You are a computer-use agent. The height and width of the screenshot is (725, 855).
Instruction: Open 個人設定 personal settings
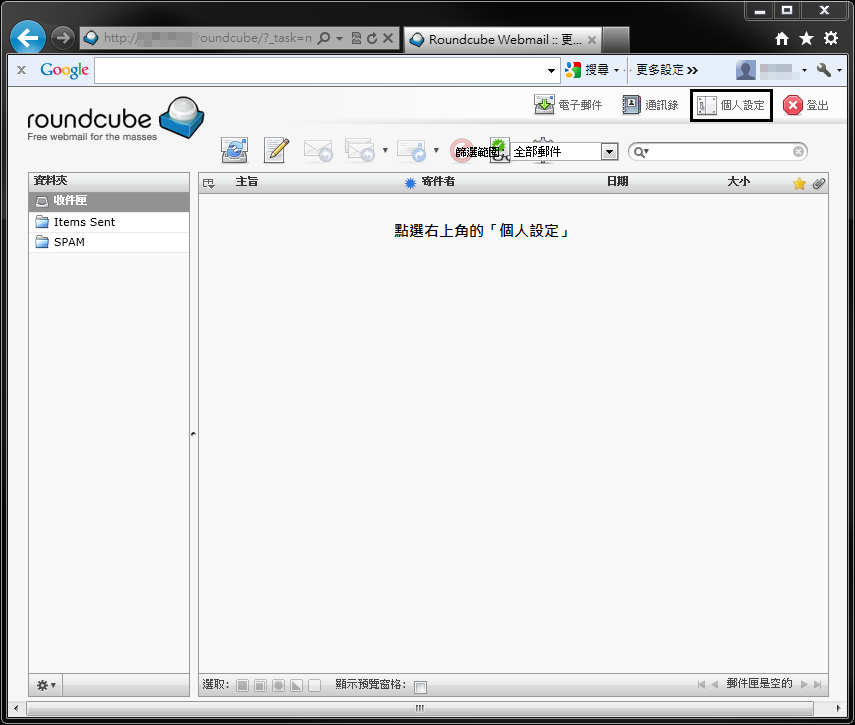(731, 105)
